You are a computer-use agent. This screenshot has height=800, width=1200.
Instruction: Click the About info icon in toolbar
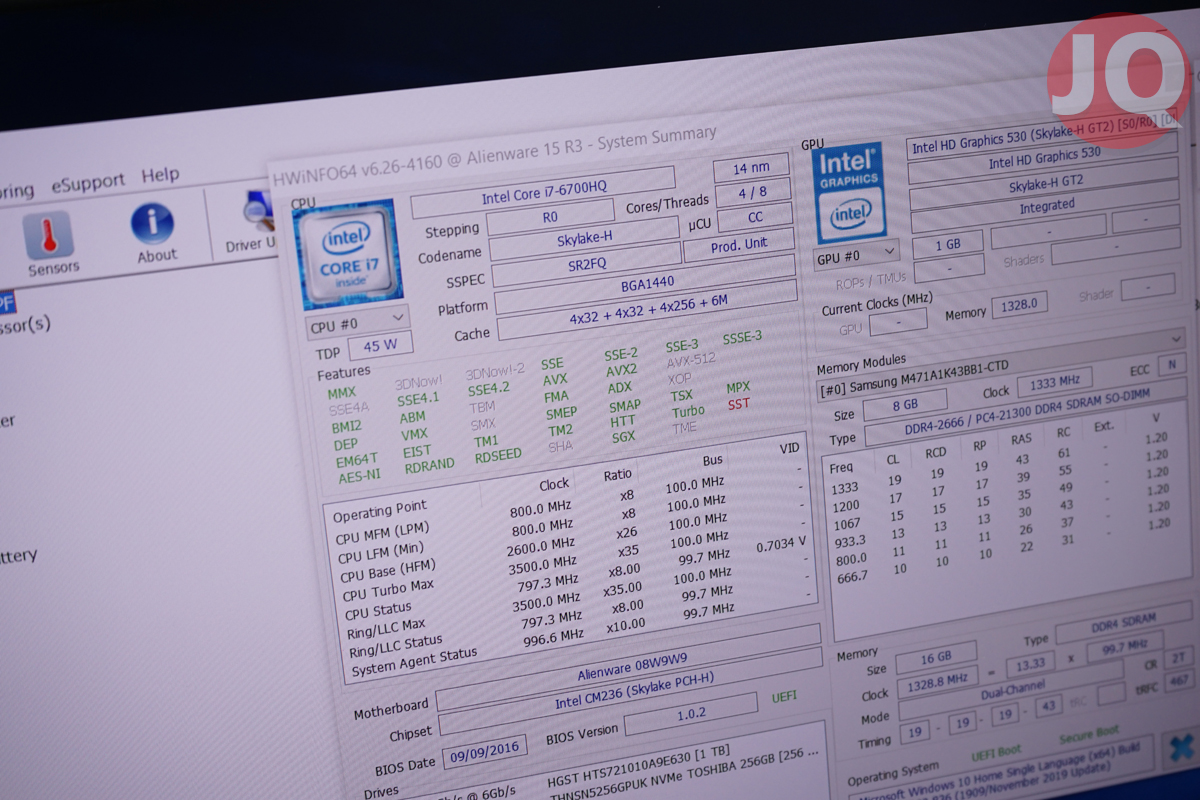pos(154,233)
